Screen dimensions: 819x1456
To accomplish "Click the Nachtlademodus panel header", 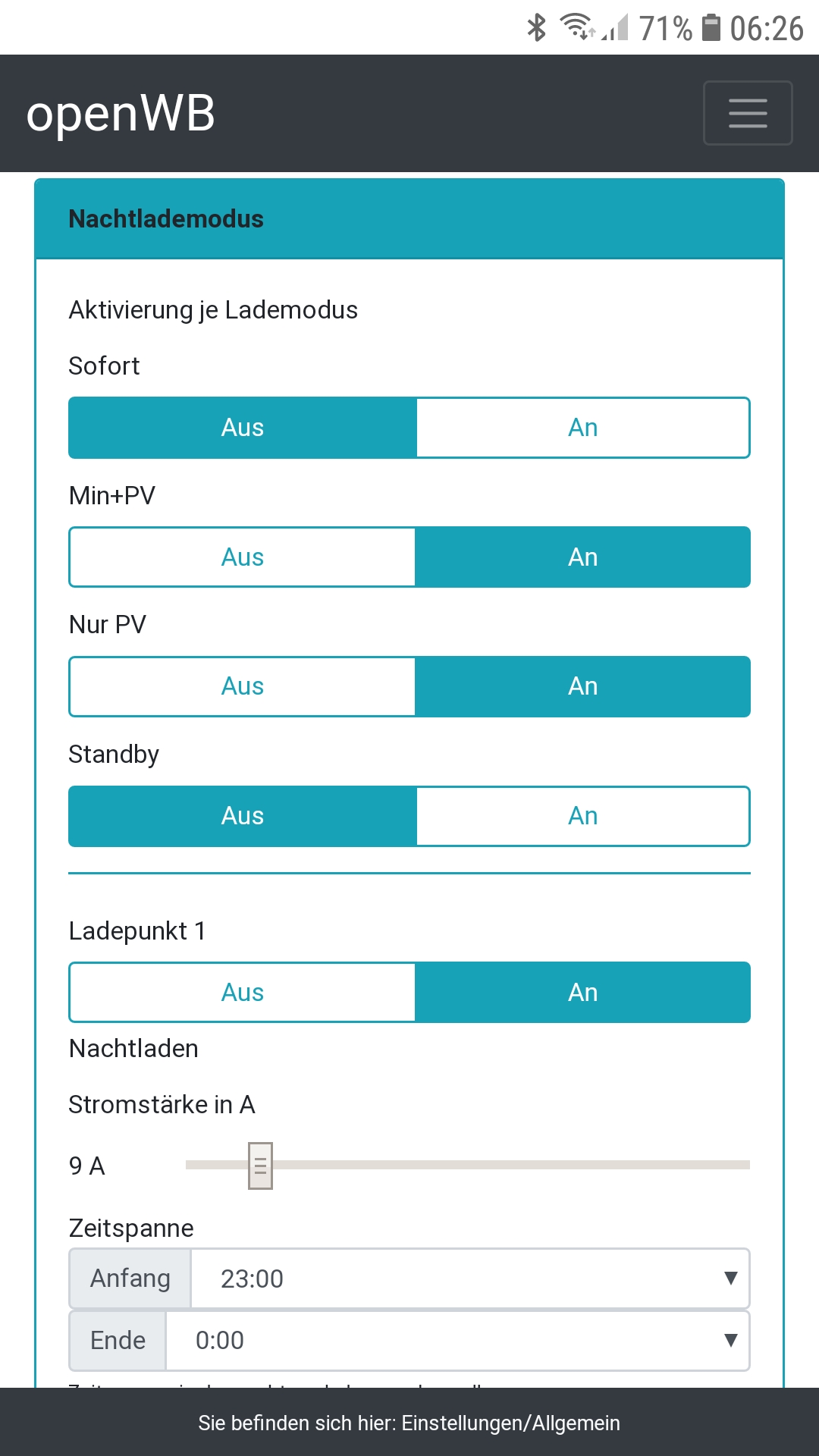I will (x=409, y=219).
